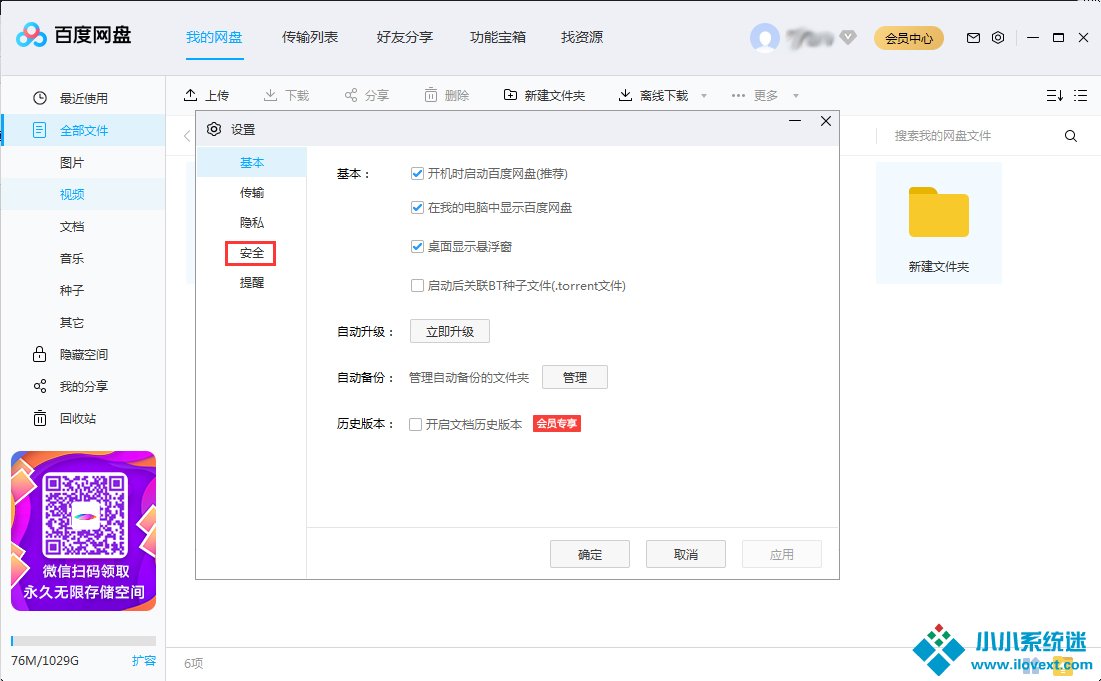
Task: Open the mail messages icon in title bar
Action: (973, 38)
